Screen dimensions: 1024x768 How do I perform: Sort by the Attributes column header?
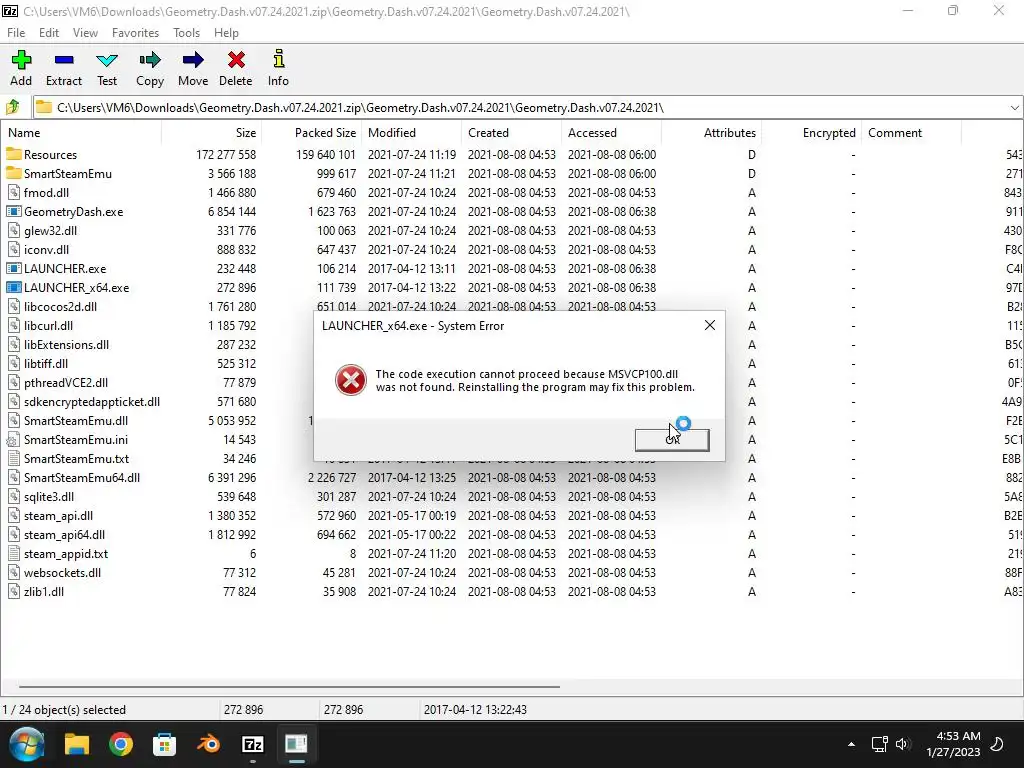point(711,133)
